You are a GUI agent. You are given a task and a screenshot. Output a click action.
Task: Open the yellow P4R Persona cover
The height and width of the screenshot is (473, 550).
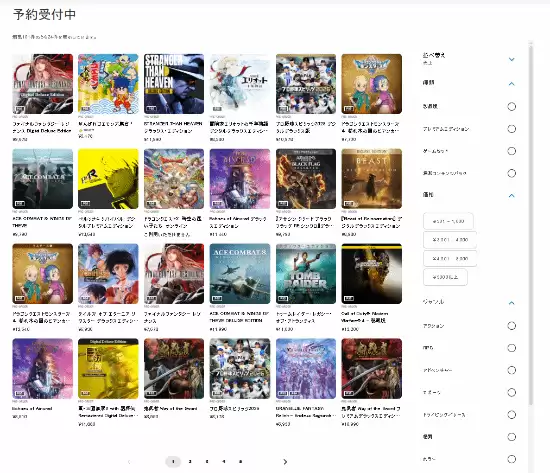coord(108,179)
